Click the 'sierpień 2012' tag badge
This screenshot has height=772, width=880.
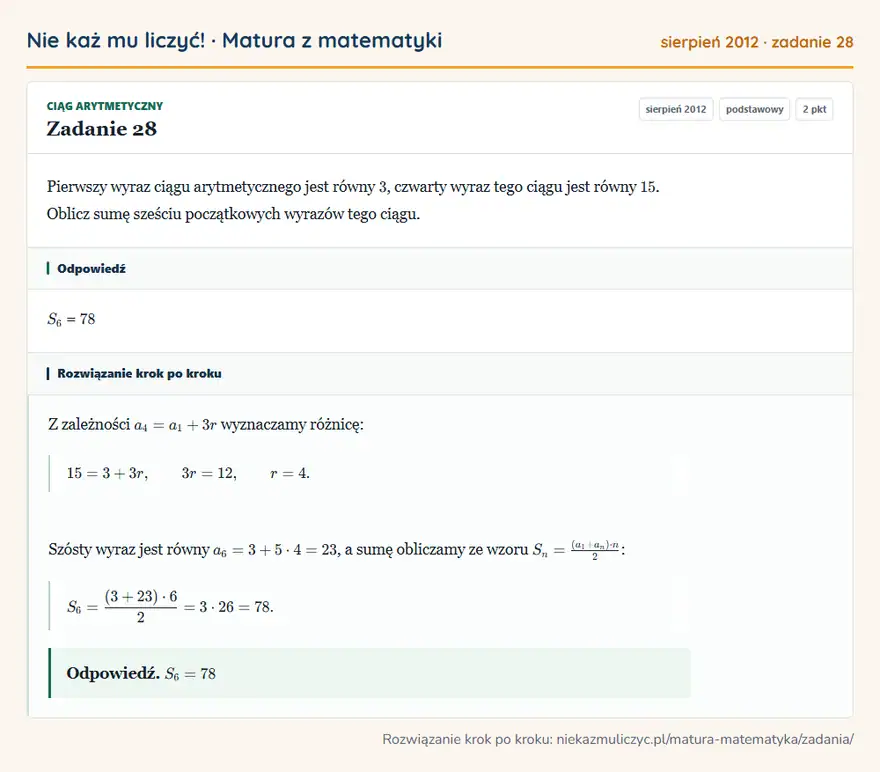[676, 109]
